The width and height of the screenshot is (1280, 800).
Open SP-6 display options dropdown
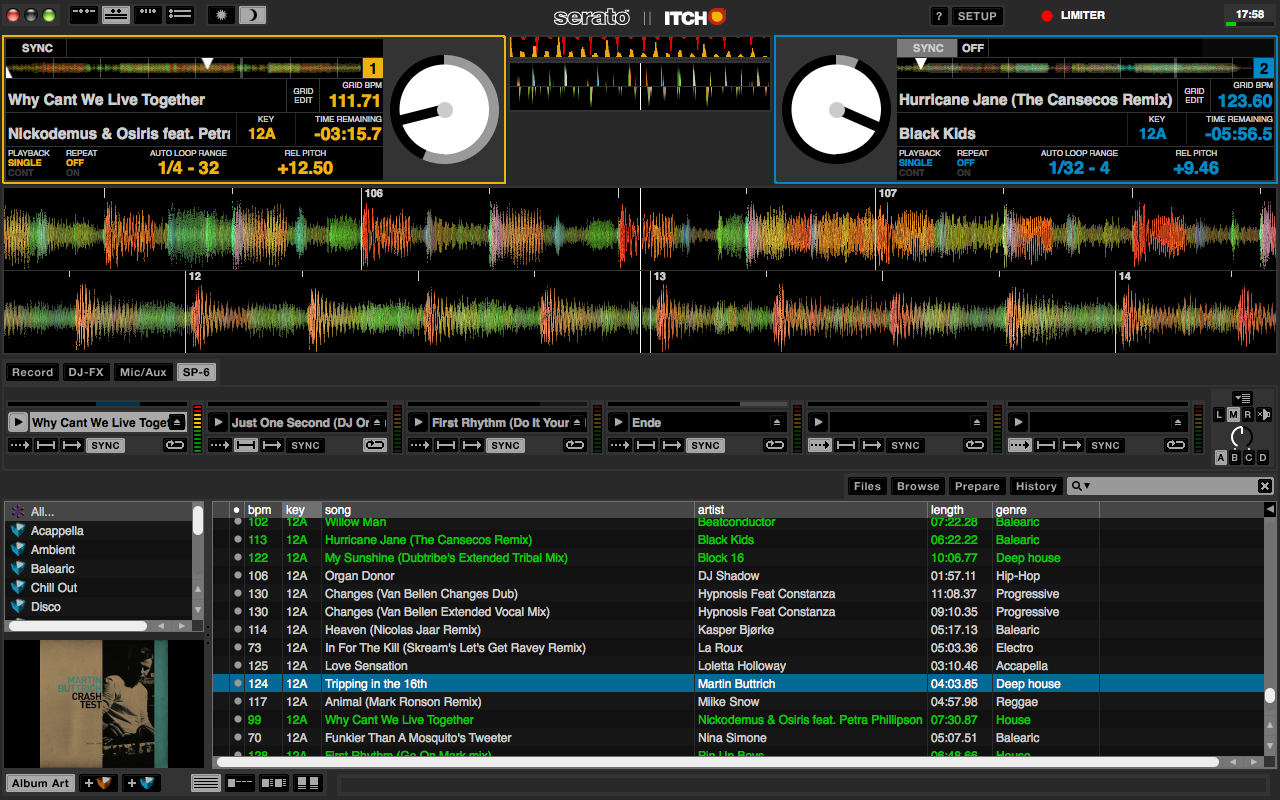pos(1242,398)
